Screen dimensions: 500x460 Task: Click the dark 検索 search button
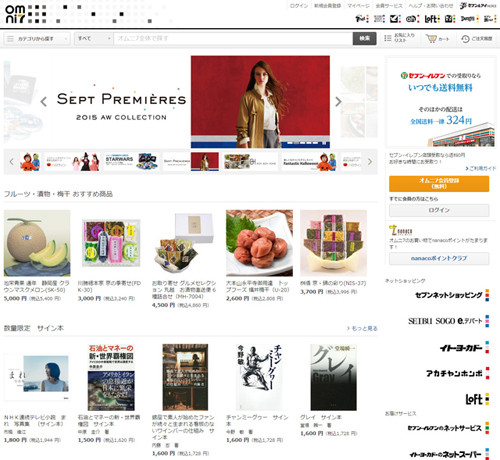pyautogui.click(x=365, y=39)
